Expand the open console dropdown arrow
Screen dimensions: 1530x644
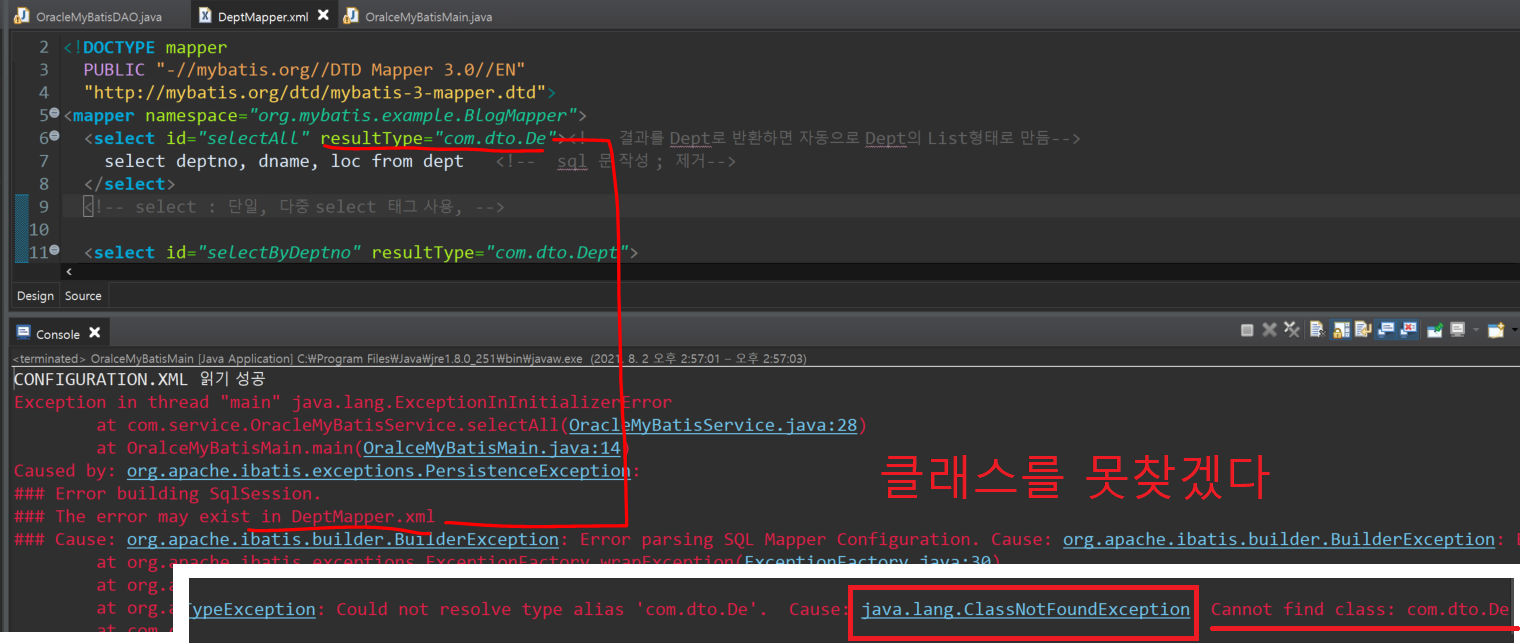(1515, 330)
